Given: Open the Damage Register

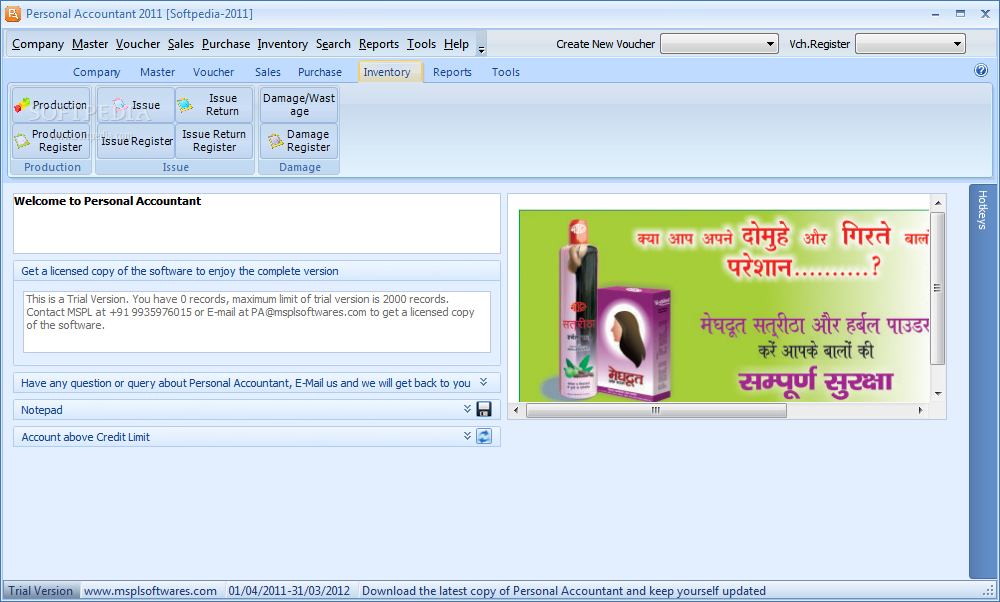Looking at the screenshot, I should tap(299, 141).
